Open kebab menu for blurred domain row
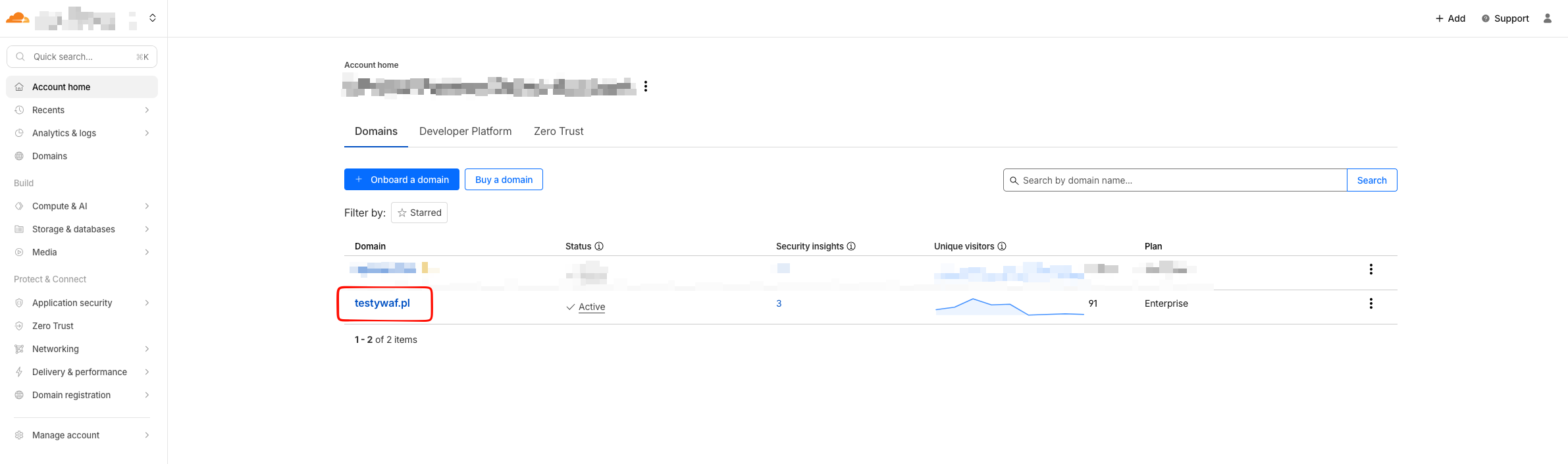 (x=1371, y=269)
